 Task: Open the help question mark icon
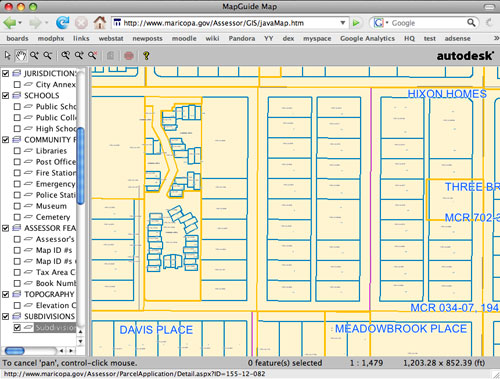point(146,56)
